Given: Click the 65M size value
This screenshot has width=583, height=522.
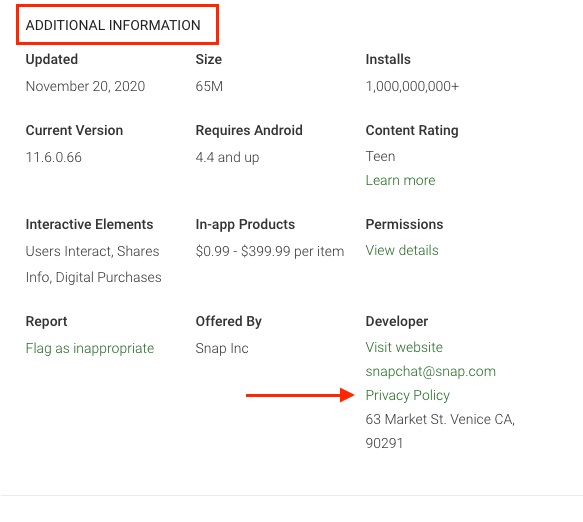Looking at the screenshot, I should pos(209,86).
